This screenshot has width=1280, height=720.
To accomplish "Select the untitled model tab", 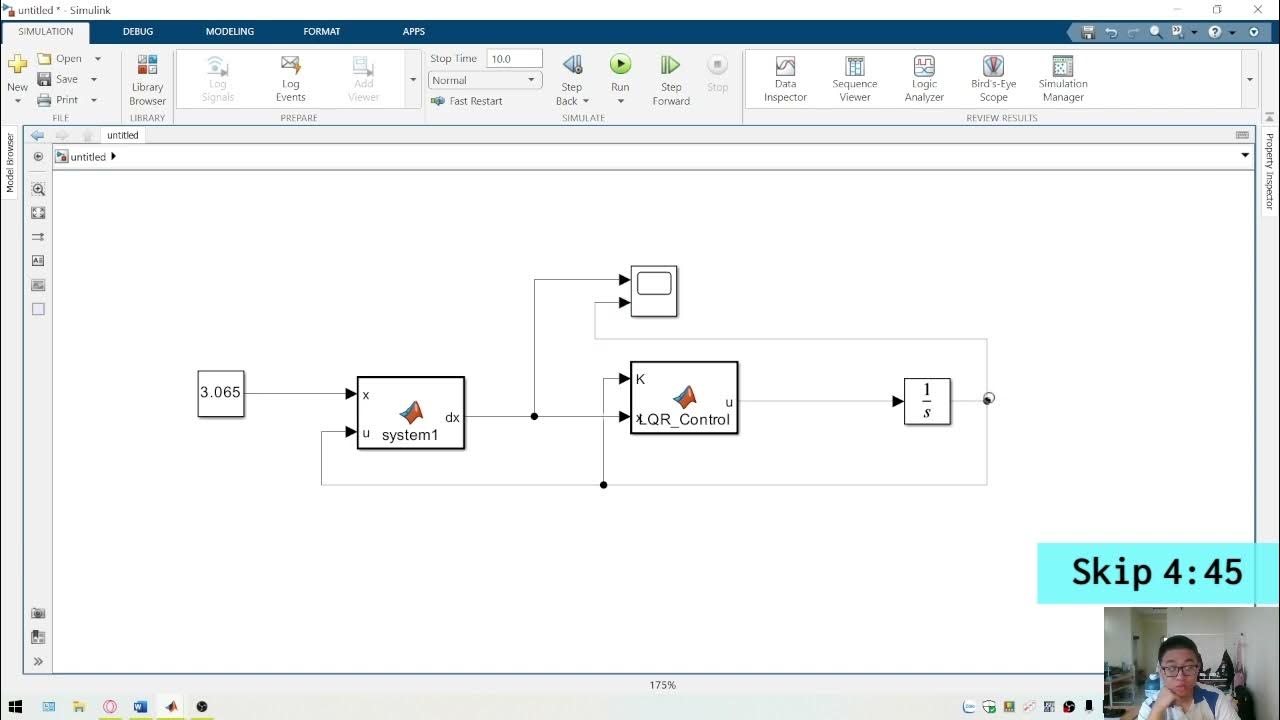I will 123,135.
